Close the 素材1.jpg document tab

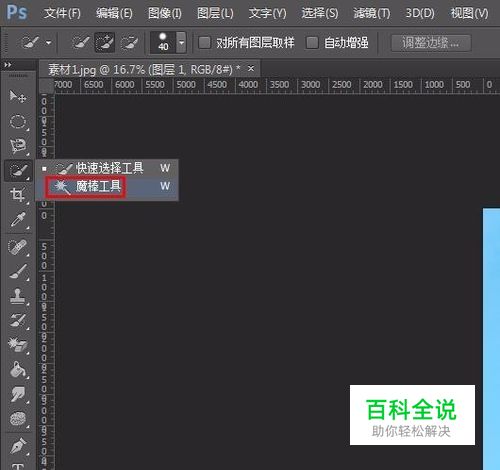click(x=251, y=68)
